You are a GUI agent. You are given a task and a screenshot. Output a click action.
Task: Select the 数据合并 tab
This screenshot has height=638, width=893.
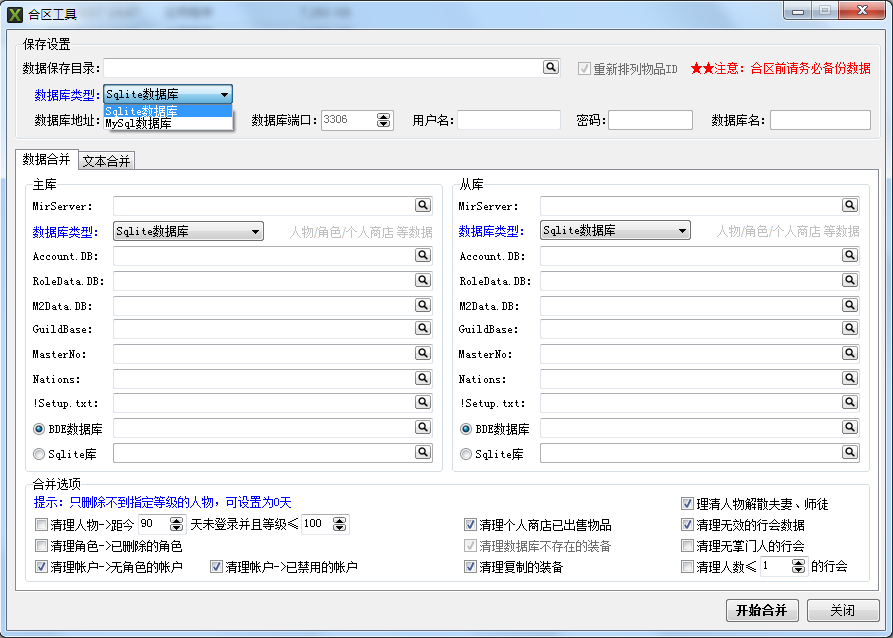pyautogui.click(x=47, y=159)
